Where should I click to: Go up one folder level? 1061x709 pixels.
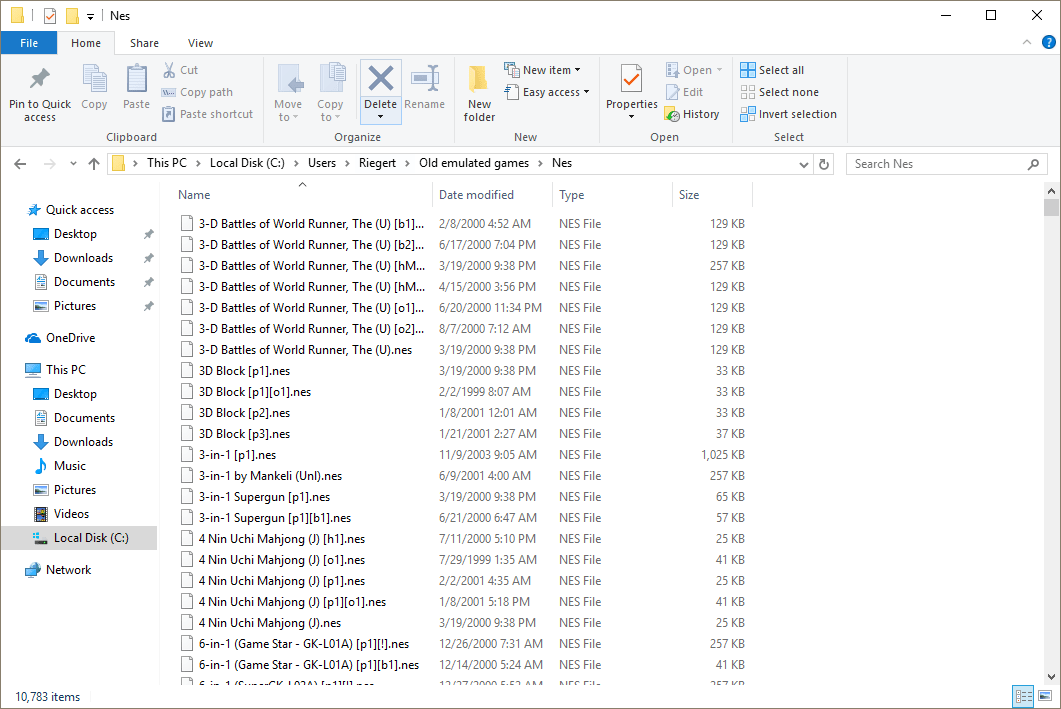tap(94, 164)
